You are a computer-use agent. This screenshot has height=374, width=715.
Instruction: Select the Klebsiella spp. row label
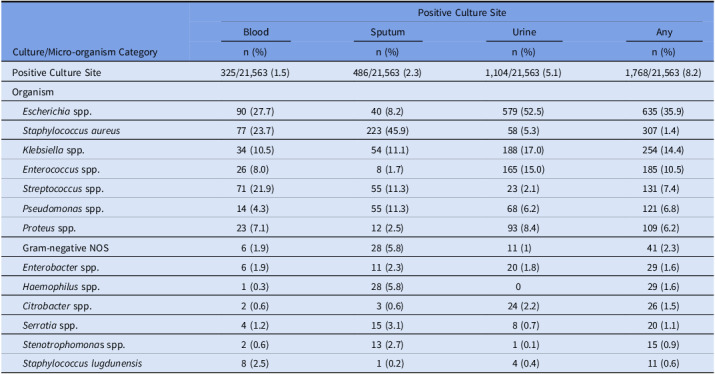[x=53, y=150]
